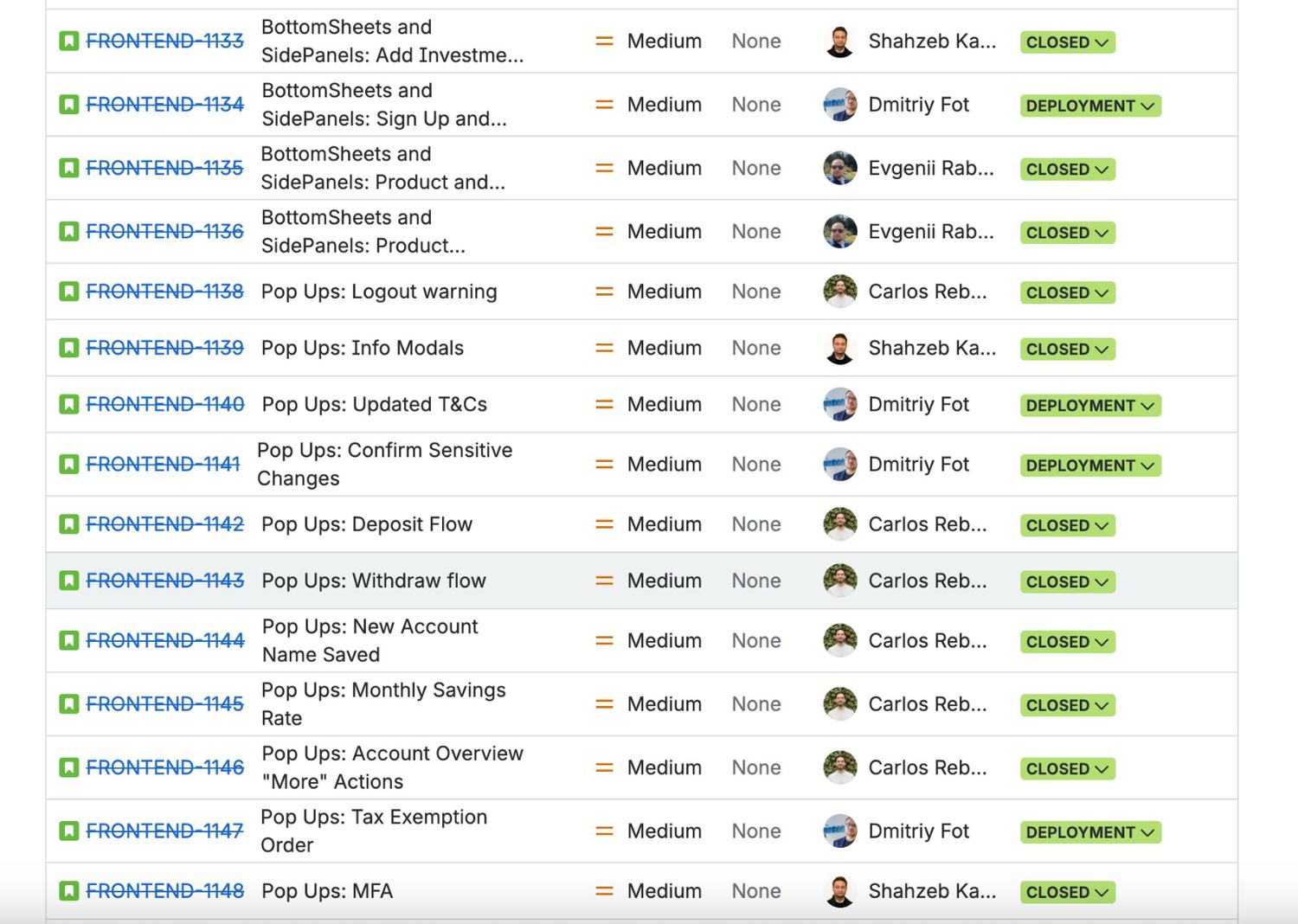Click assignee name Evgenii Rab... on FRONTEND-1136 row
This screenshot has height=924, width=1298.
click(931, 232)
